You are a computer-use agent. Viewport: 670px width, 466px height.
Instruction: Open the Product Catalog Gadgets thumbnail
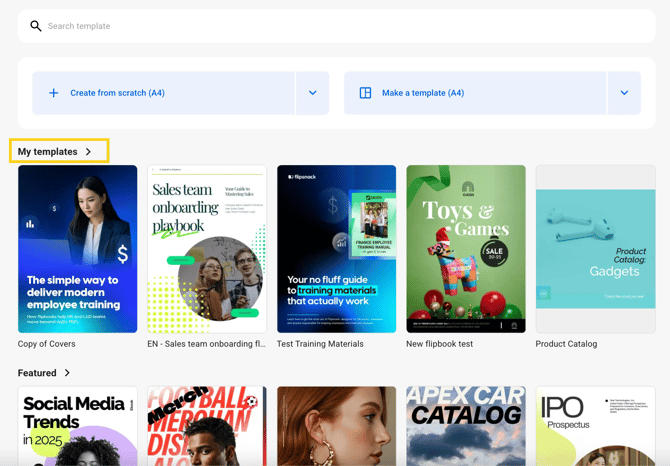[x=595, y=249]
